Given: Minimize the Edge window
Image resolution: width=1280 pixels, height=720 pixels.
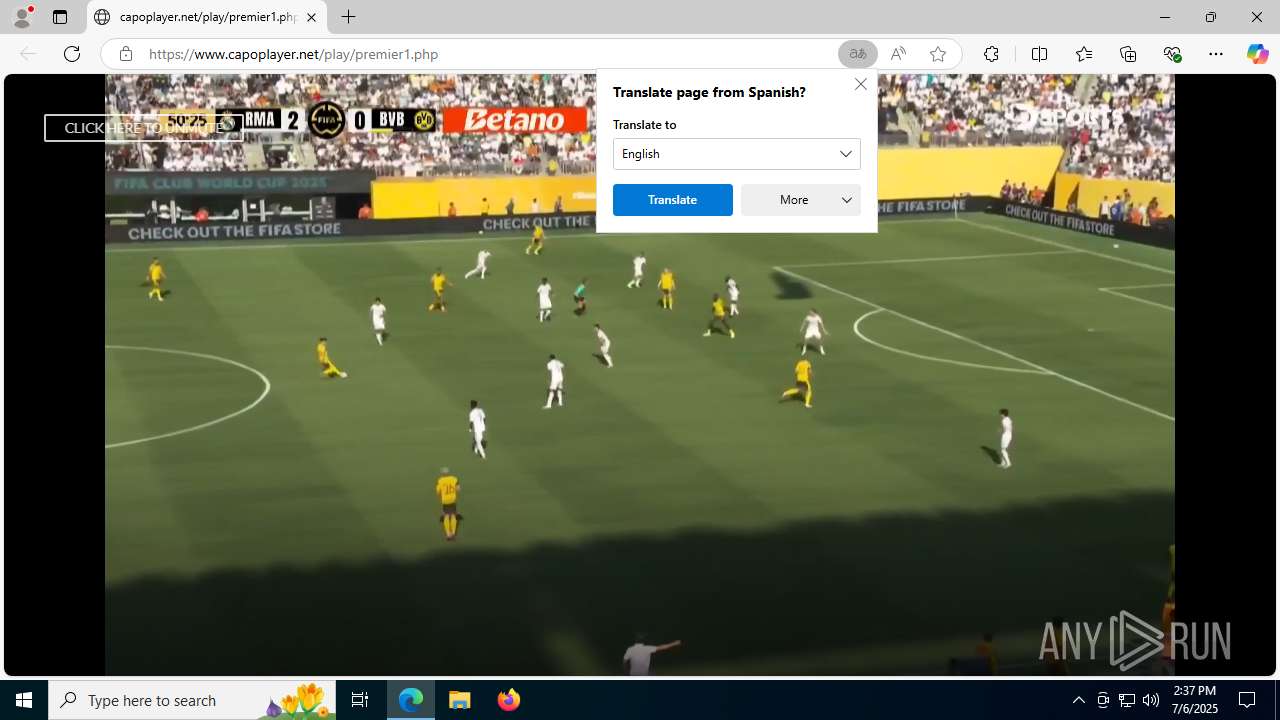Looking at the screenshot, I should (1164, 17).
